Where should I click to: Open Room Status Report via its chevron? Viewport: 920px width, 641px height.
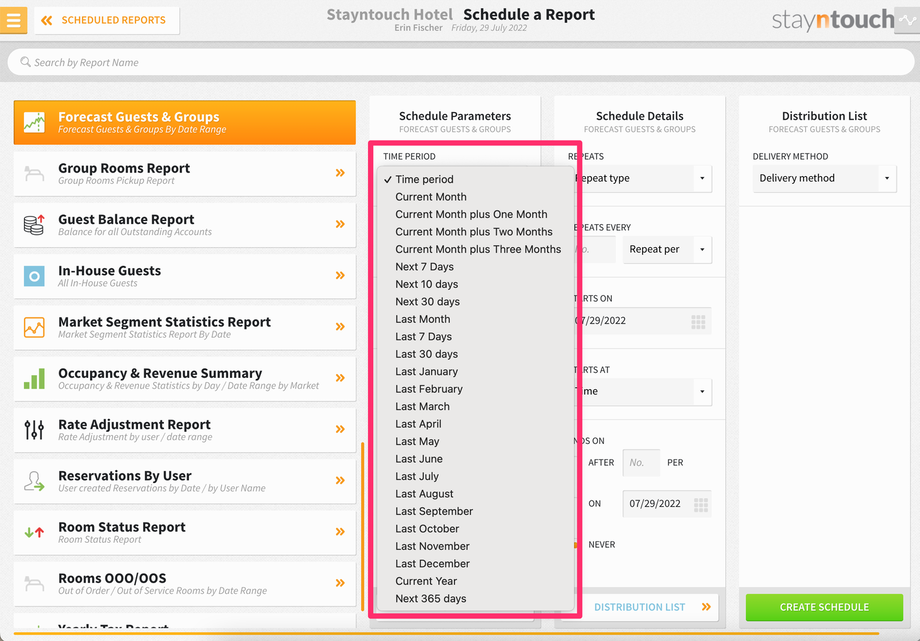pyautogui.click(x=340, y=531)
